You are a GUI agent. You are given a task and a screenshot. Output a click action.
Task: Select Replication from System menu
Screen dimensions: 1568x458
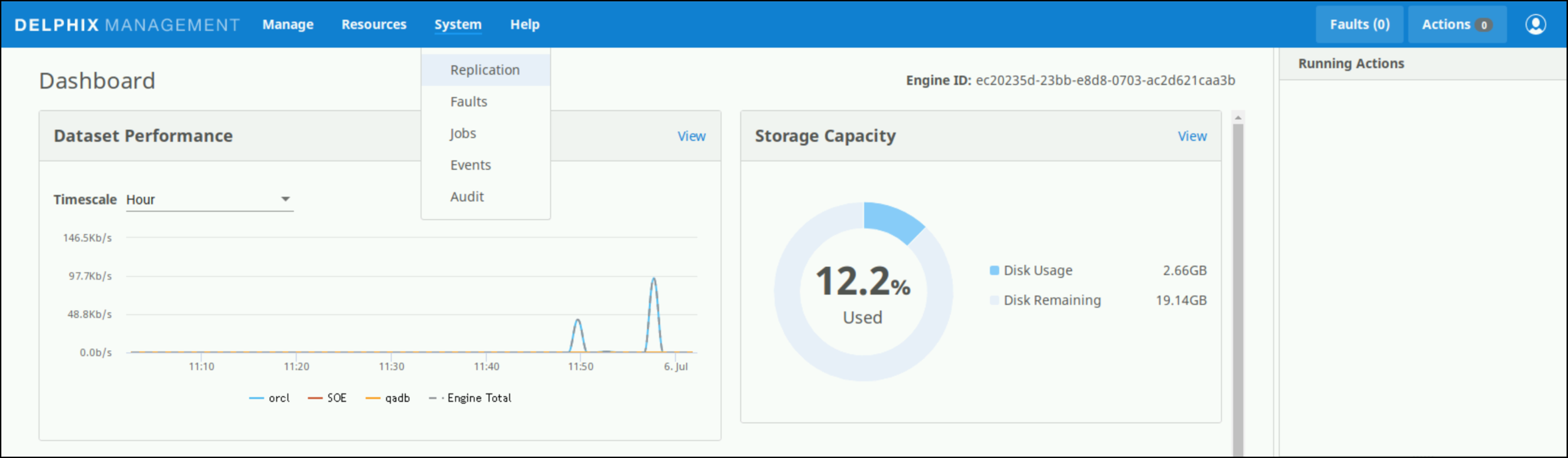coord(485,70)
